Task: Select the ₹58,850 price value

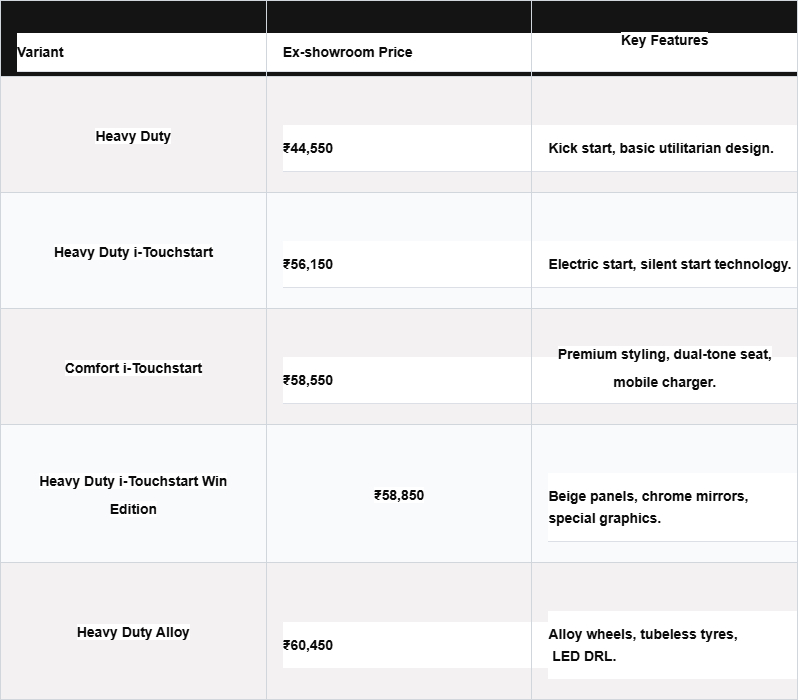Action: click(399, 495)
